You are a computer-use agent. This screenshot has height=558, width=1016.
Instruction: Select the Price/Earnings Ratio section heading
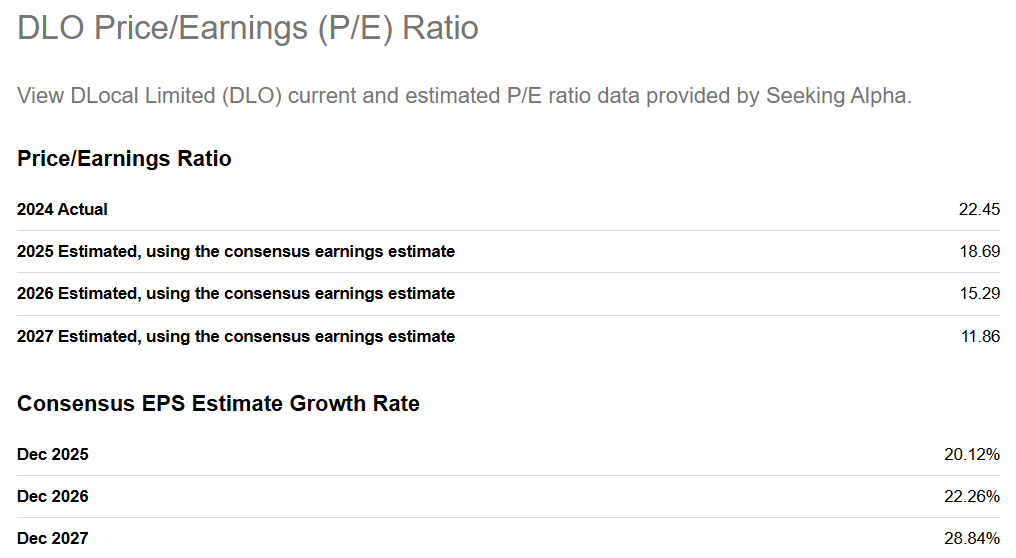click(124, 158)
